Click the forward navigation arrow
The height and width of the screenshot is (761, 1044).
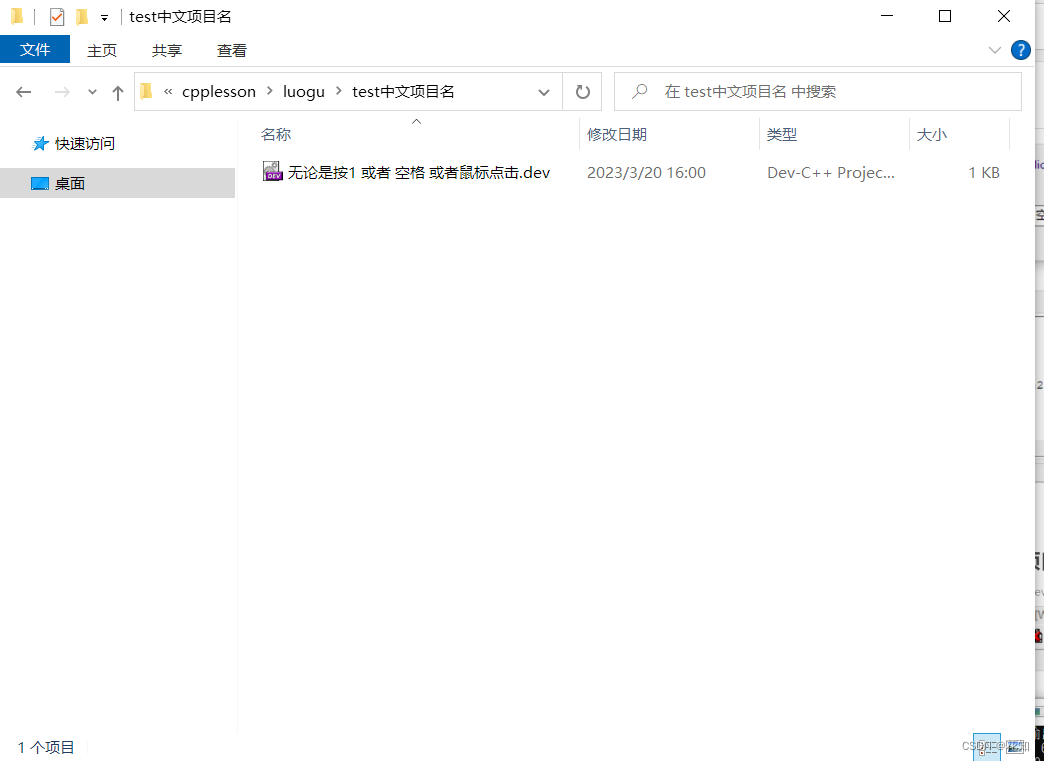[62, 92]
